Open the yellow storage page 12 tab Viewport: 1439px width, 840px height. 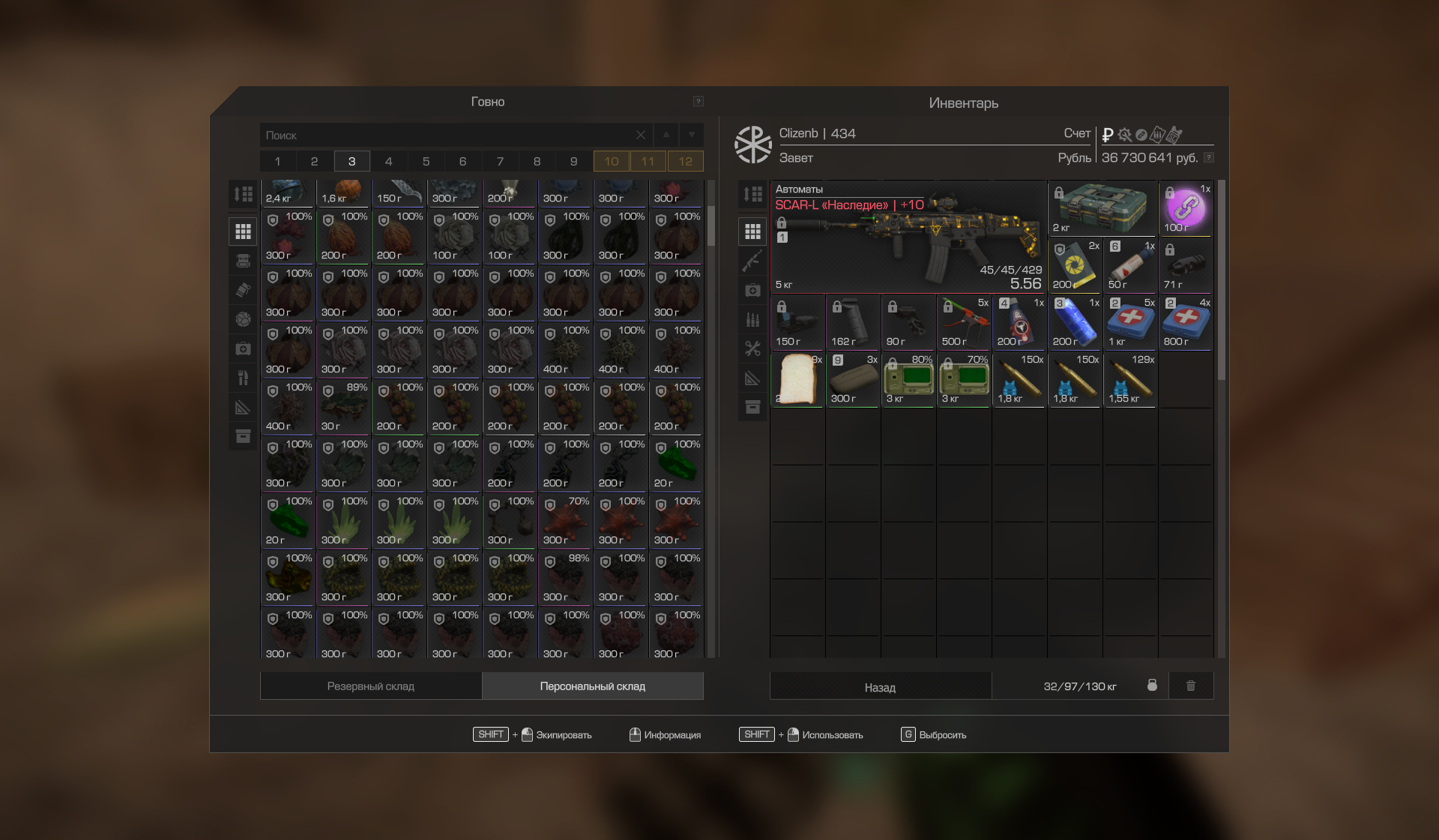coord(685,161)
